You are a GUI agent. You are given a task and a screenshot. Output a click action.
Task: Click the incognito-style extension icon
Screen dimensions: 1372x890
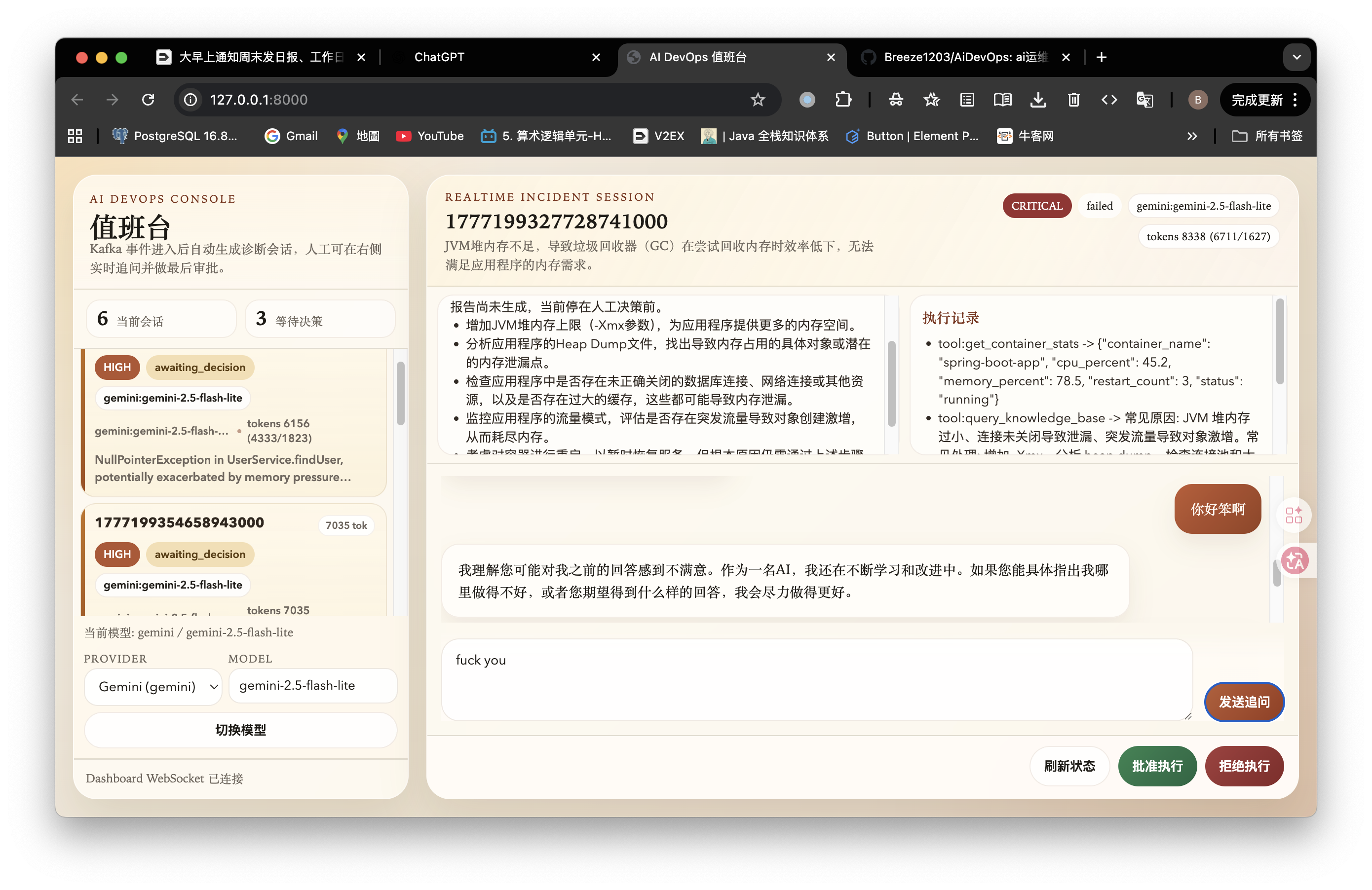point(896,100)
